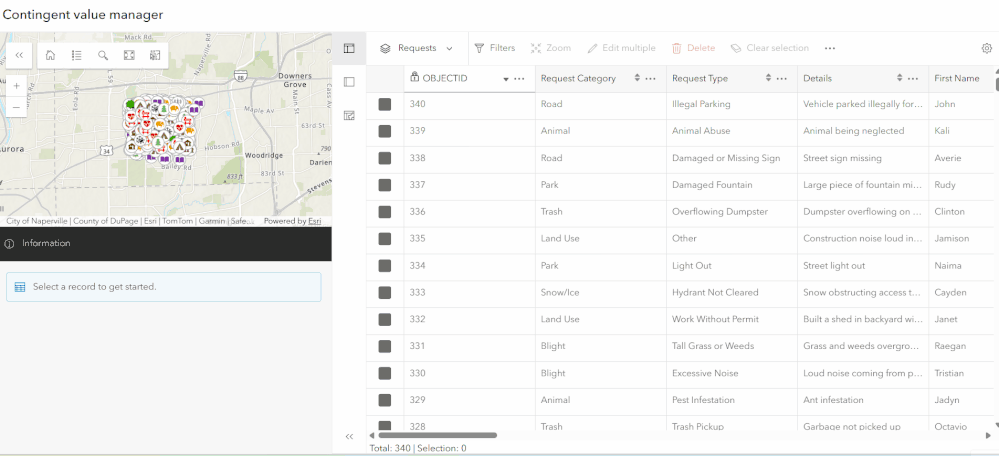Viewport: 999px width, 456px height.
Task: Select the checkbox for row 331
Action: pyautogui.click(x=385, y=346)
